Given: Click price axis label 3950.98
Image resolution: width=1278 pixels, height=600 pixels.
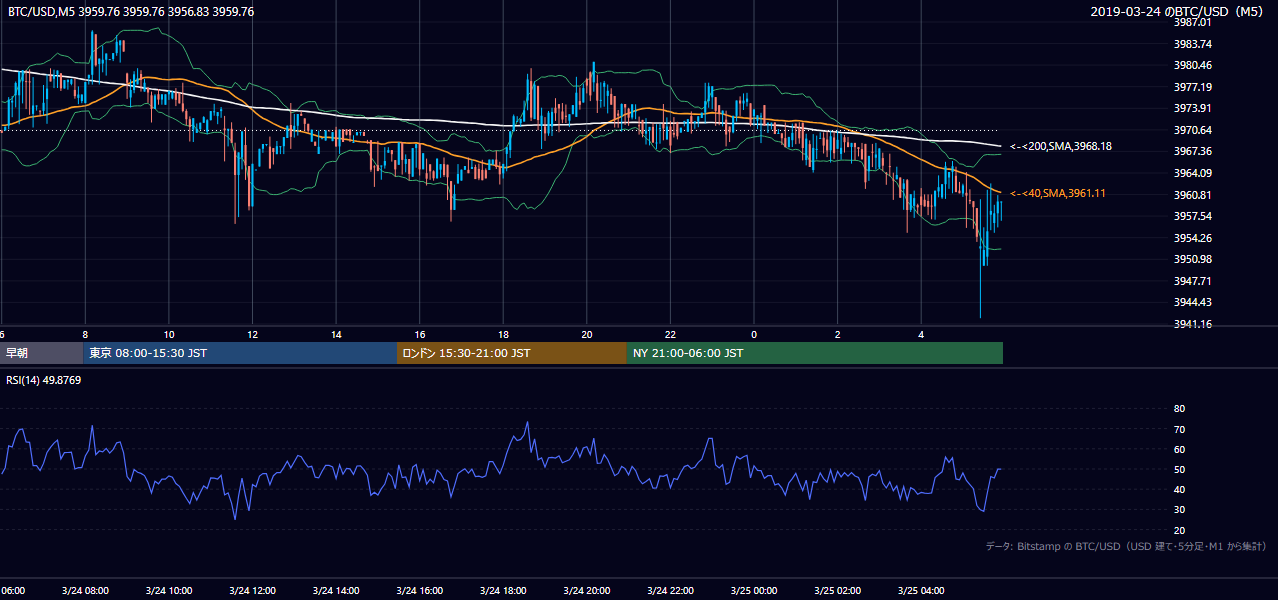Looking at the screenshot, I should pos(1192,259).
